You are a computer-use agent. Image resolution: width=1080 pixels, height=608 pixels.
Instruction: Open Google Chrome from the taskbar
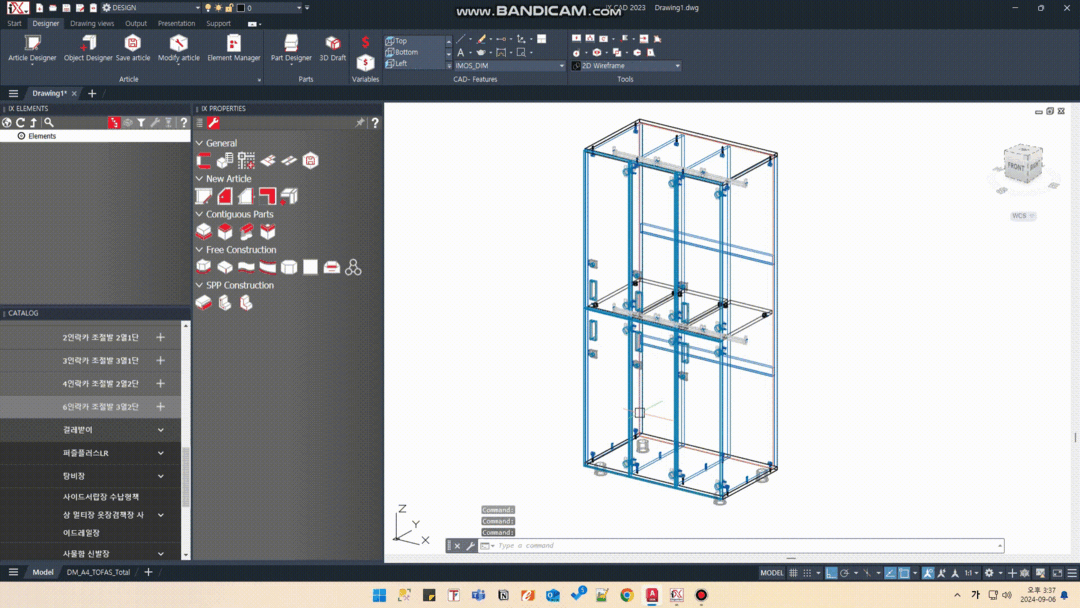point(627,595)
